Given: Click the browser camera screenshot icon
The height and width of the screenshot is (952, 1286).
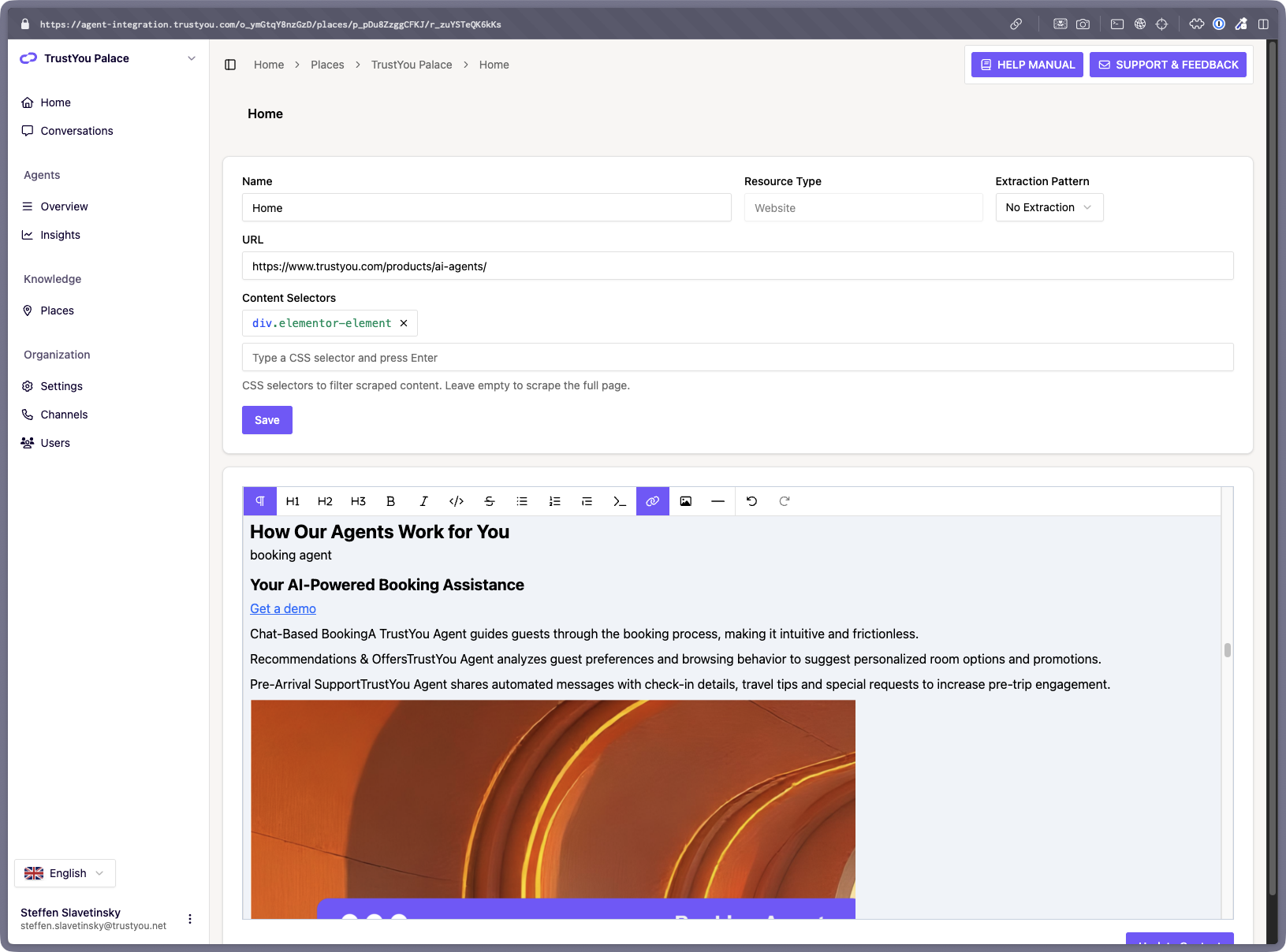Looking at the screenshot, I should (x=1083, y=24).
